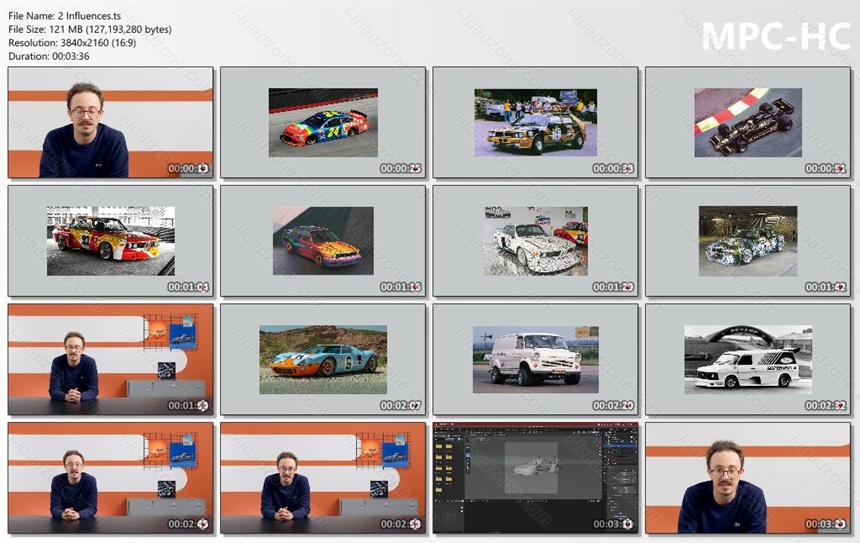This screenshot has height=543, width=860.
Task: Open the blue and orange Gulf GT40 thumbnail
Action: click(323, 359)
